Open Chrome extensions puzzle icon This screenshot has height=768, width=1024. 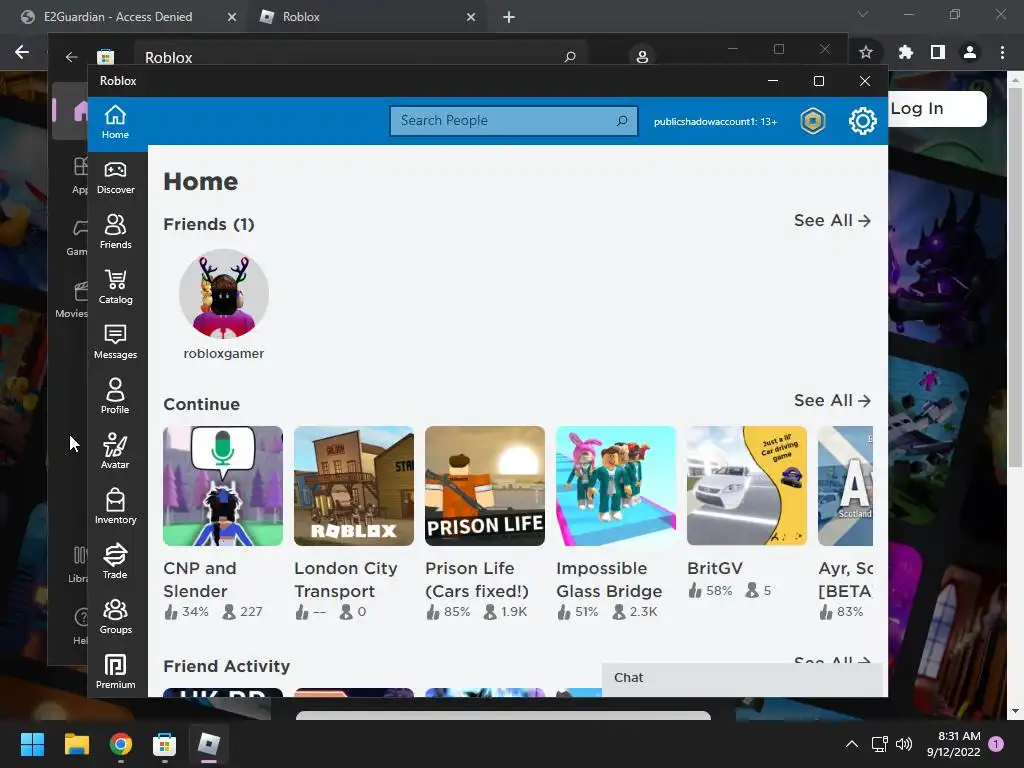coord(905,52)
